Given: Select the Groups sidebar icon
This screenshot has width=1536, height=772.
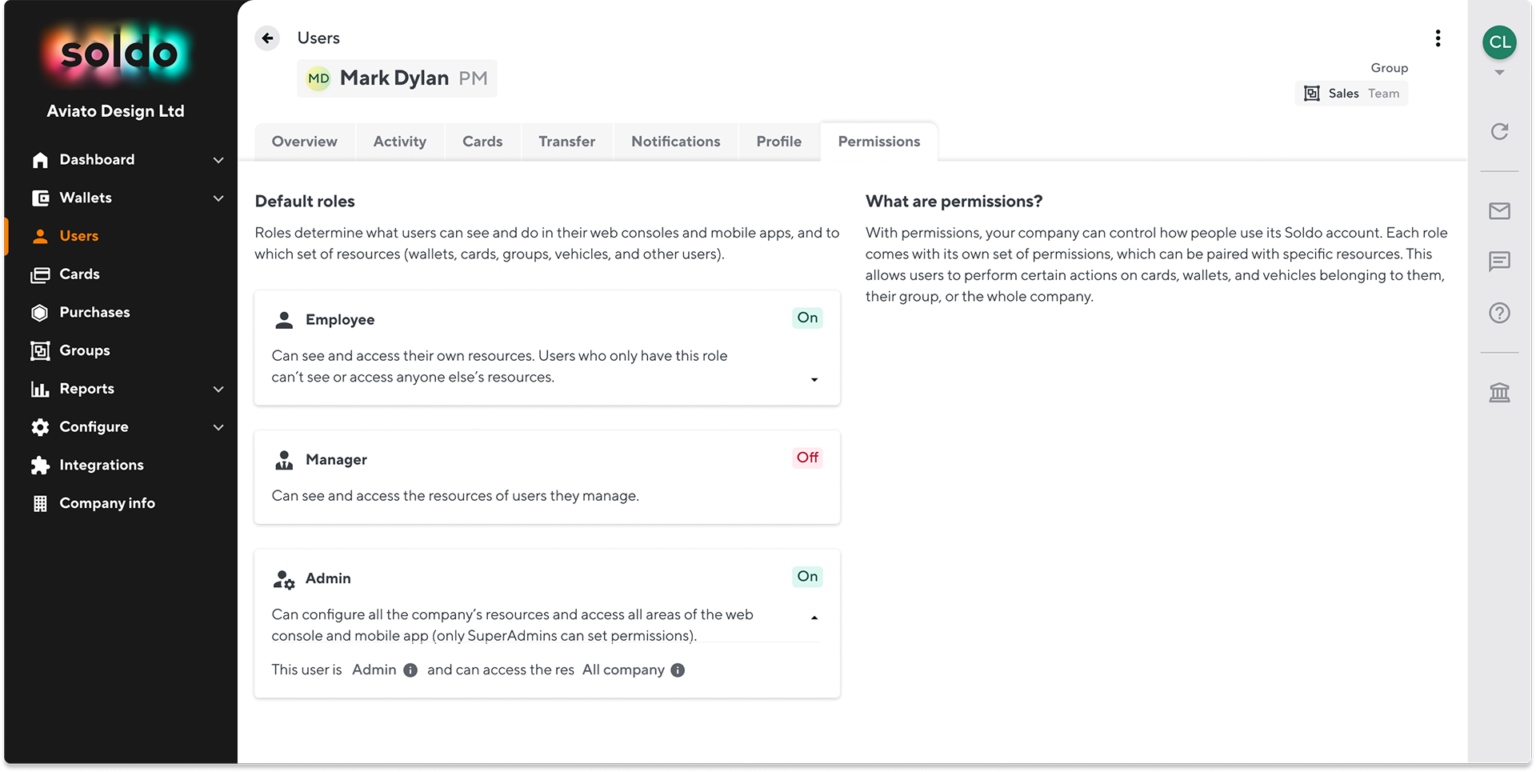Looking at the screenshot, I should 40,350.
